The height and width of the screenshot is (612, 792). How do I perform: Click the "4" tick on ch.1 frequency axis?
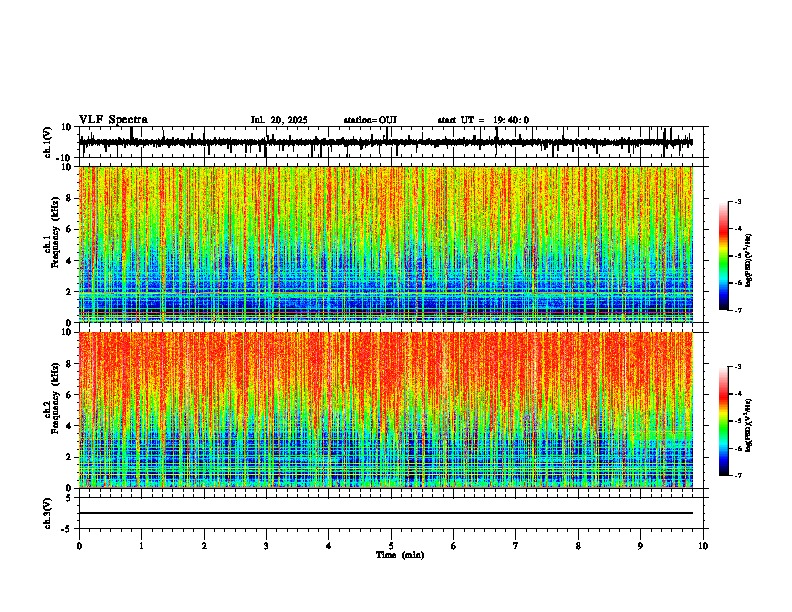(x=70, y=261)
